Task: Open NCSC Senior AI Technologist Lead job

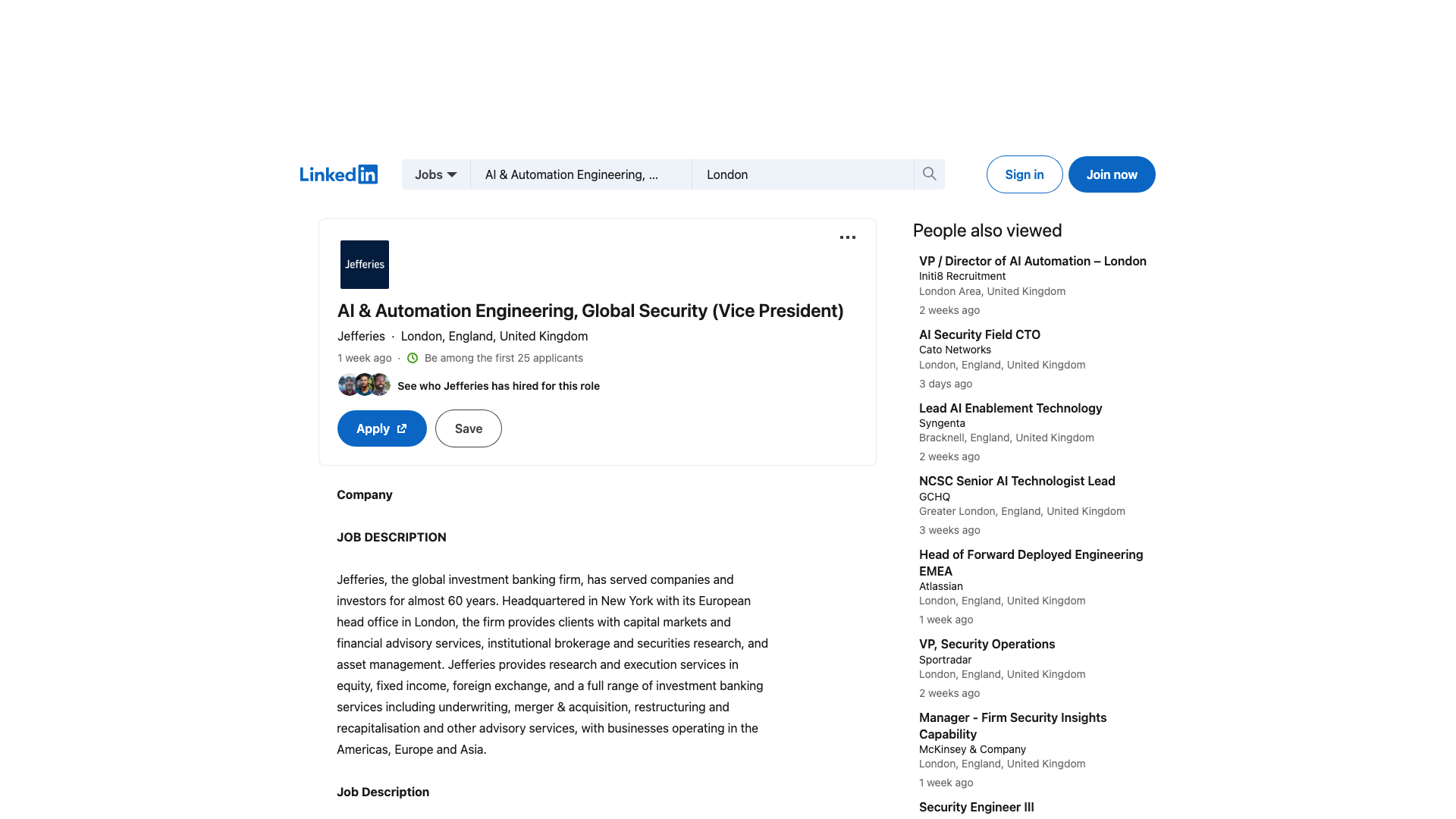Action: (1017, 481)
